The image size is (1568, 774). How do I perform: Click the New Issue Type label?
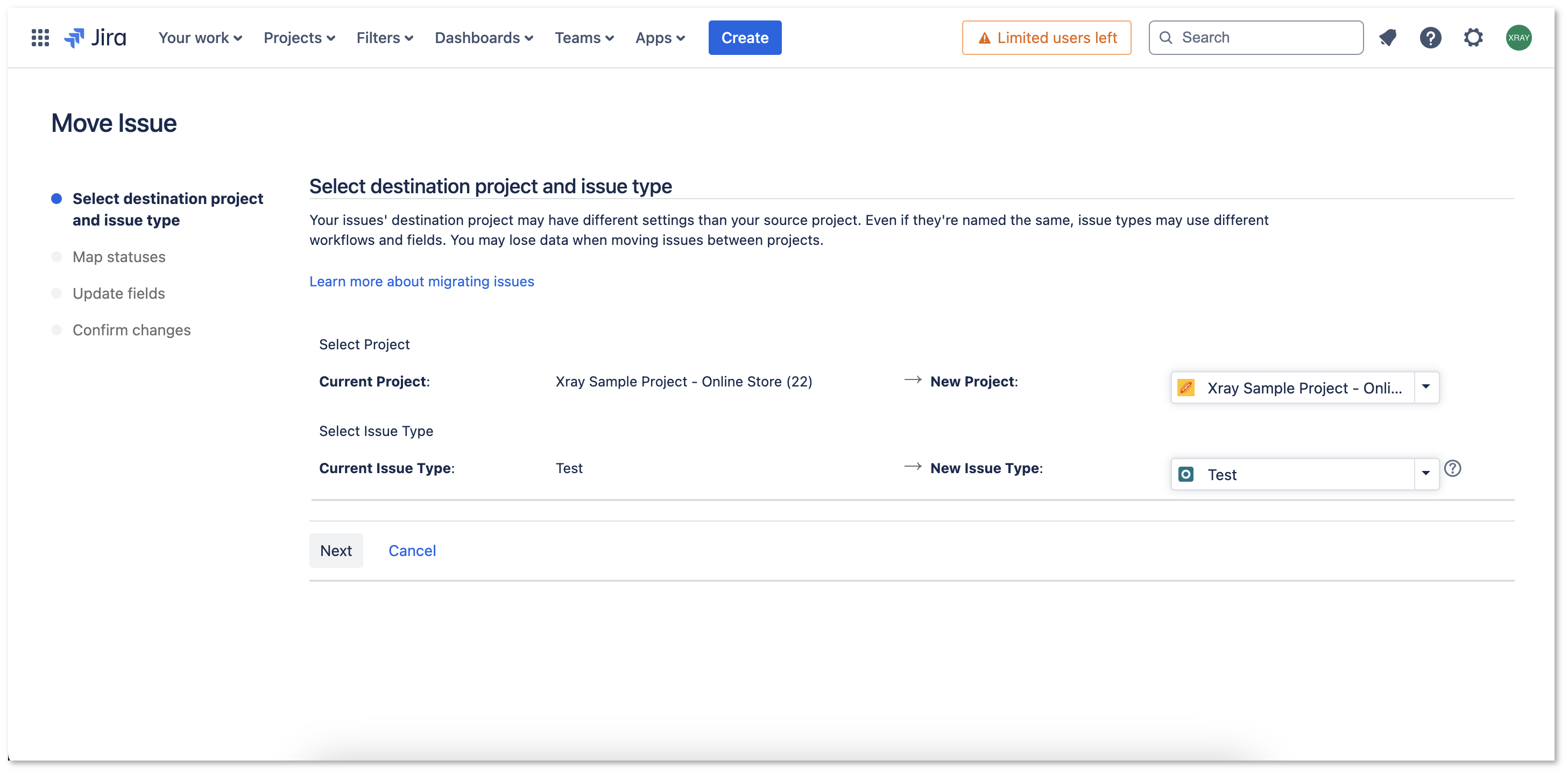click(986, 468)
